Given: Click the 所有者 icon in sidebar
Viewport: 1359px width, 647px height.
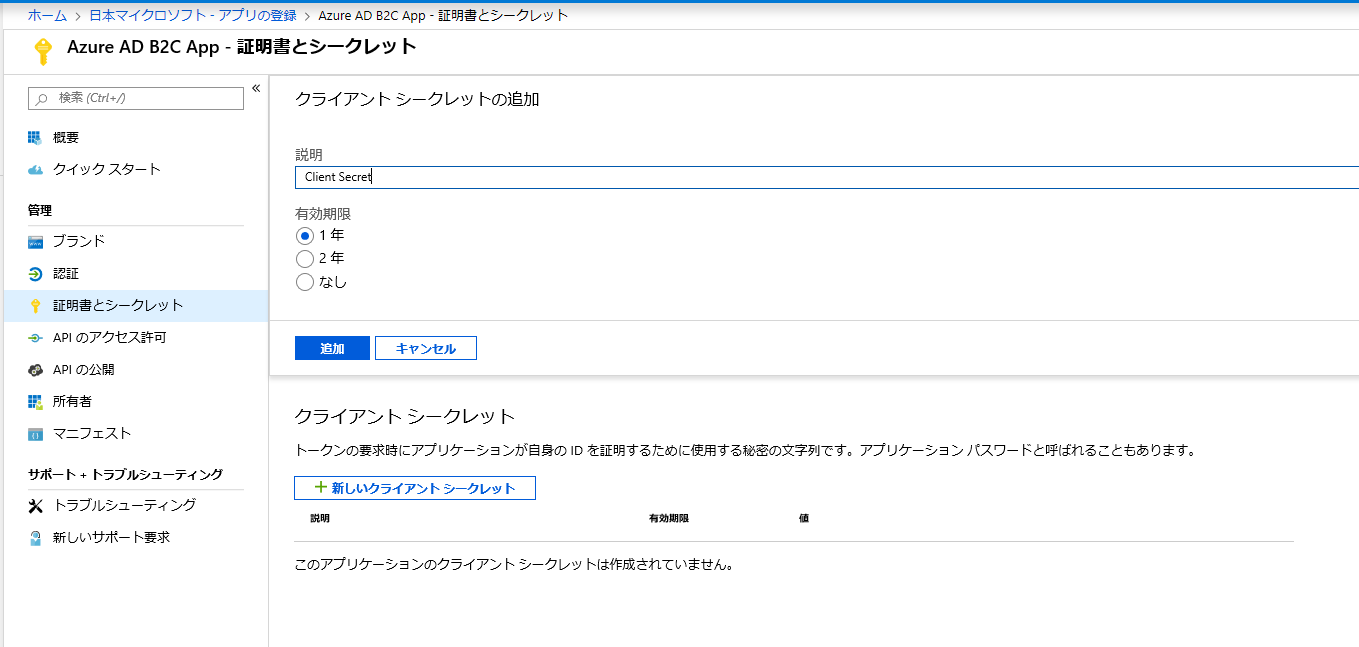Looking at the screenshot, I should (x=35, y=401).
